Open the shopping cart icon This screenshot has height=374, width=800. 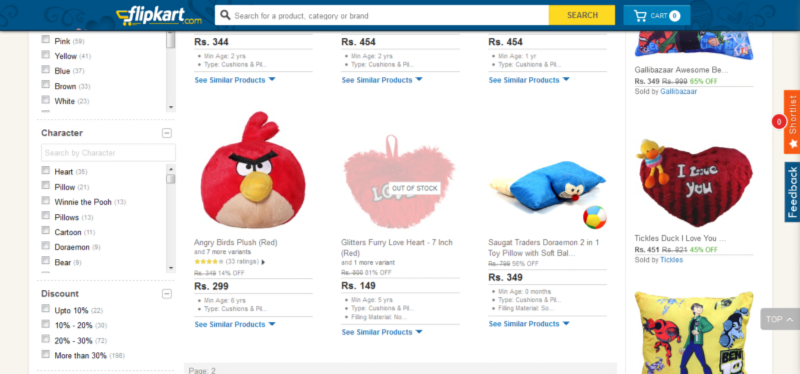(x=640, y=16)
